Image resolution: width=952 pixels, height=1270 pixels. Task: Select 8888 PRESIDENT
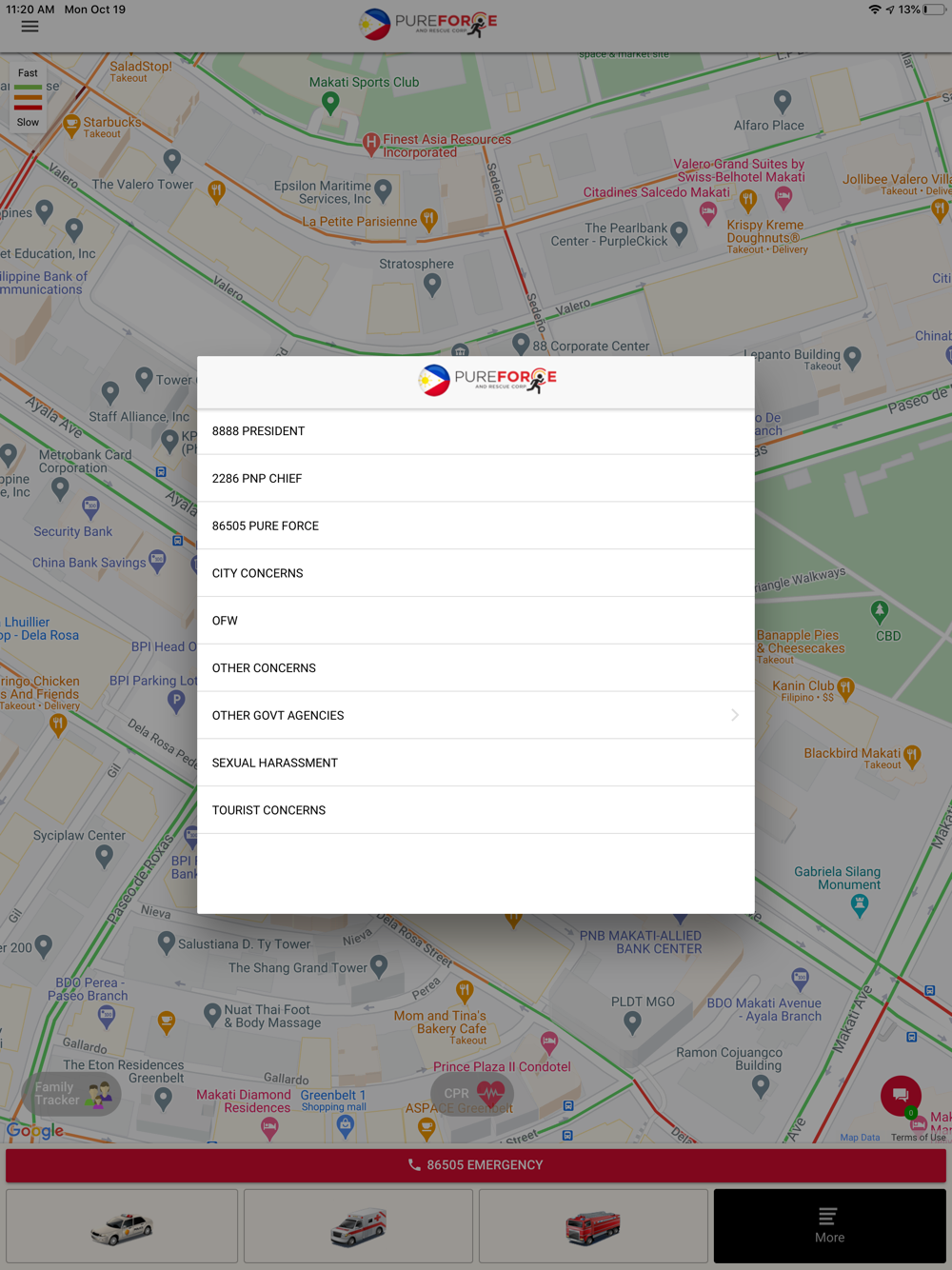point(476,431)
